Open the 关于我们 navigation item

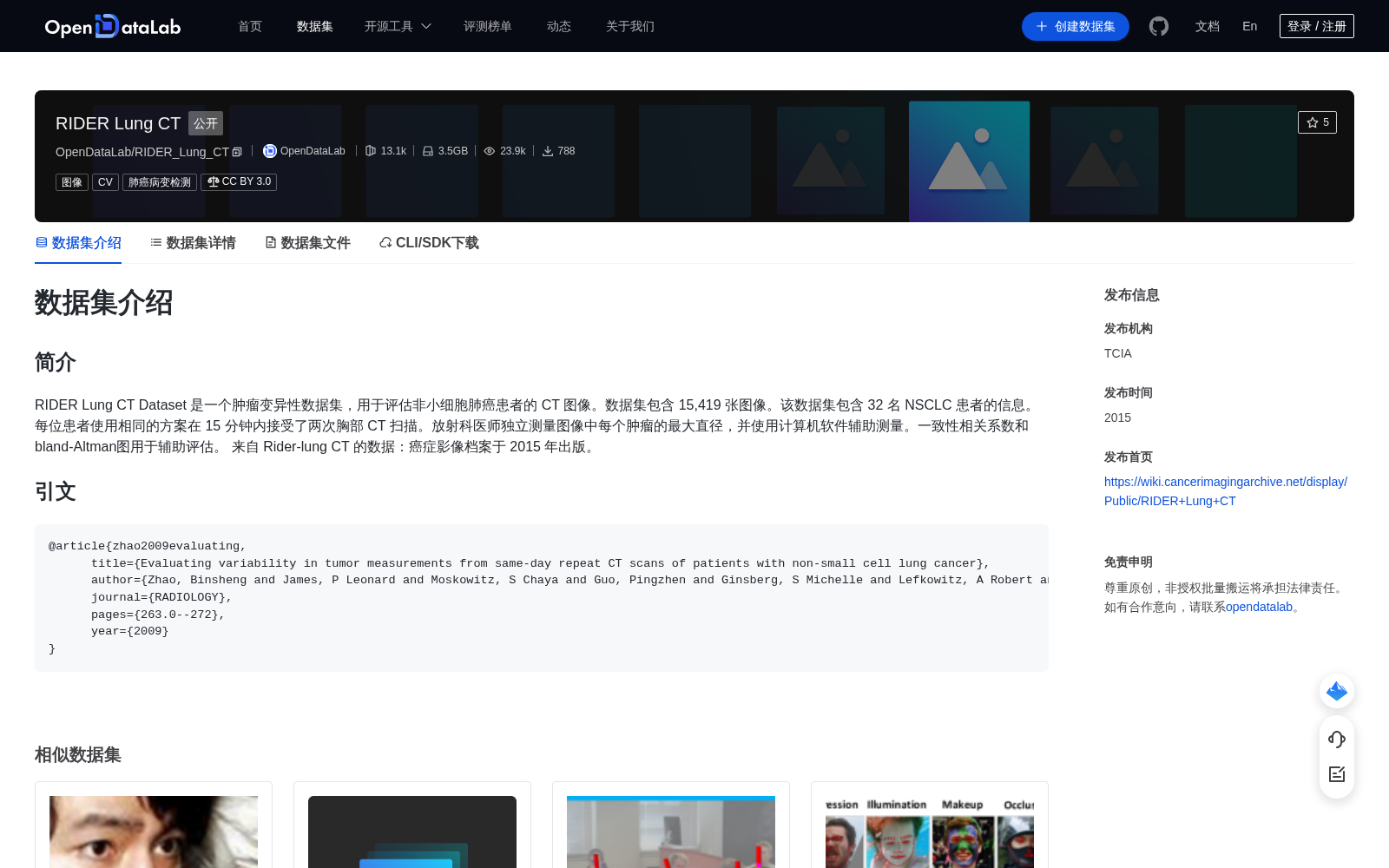pyautogui.click(x=630, y=27)
